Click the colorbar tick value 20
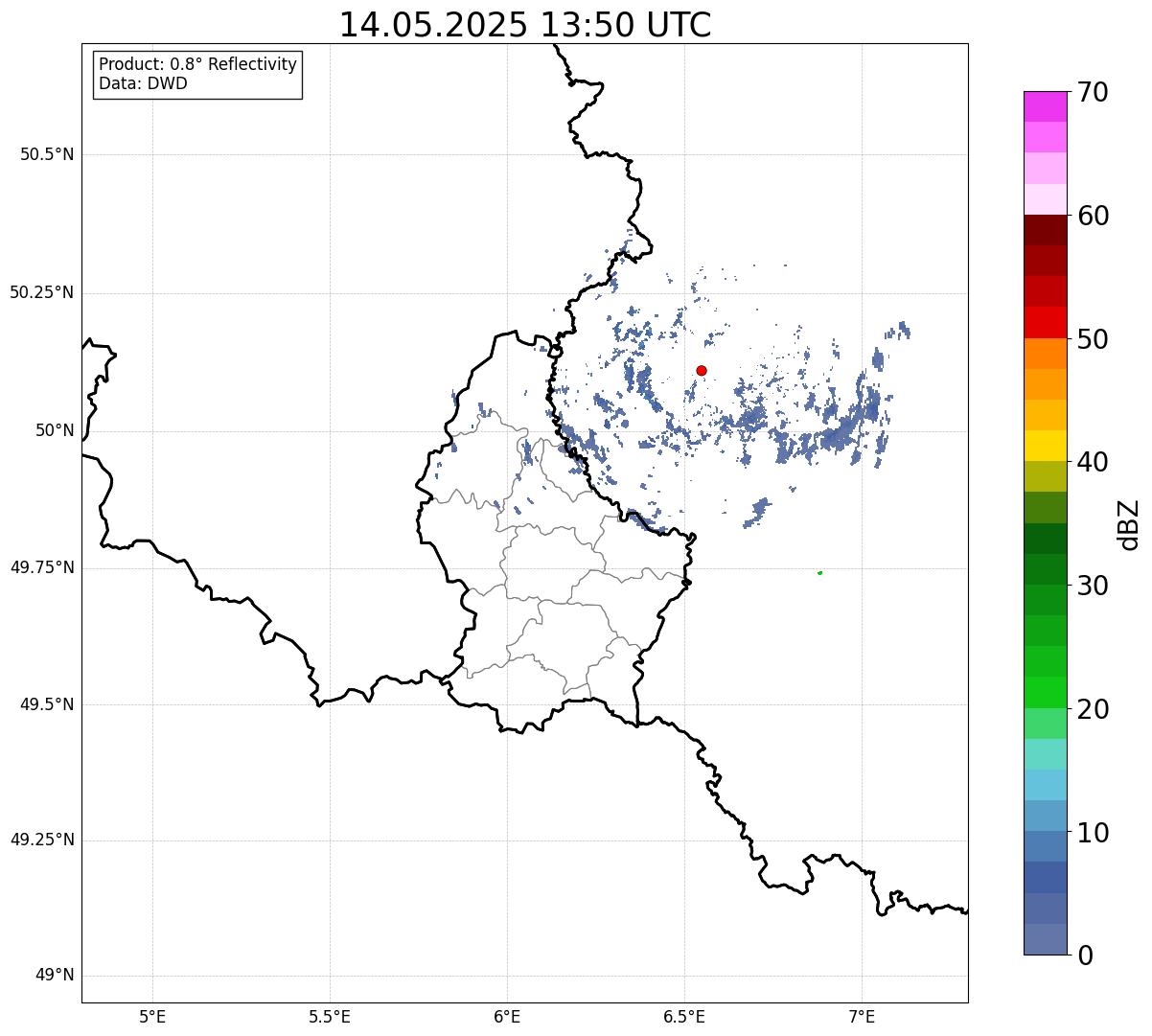The image size is (1152, 1036). [1093, 709]
